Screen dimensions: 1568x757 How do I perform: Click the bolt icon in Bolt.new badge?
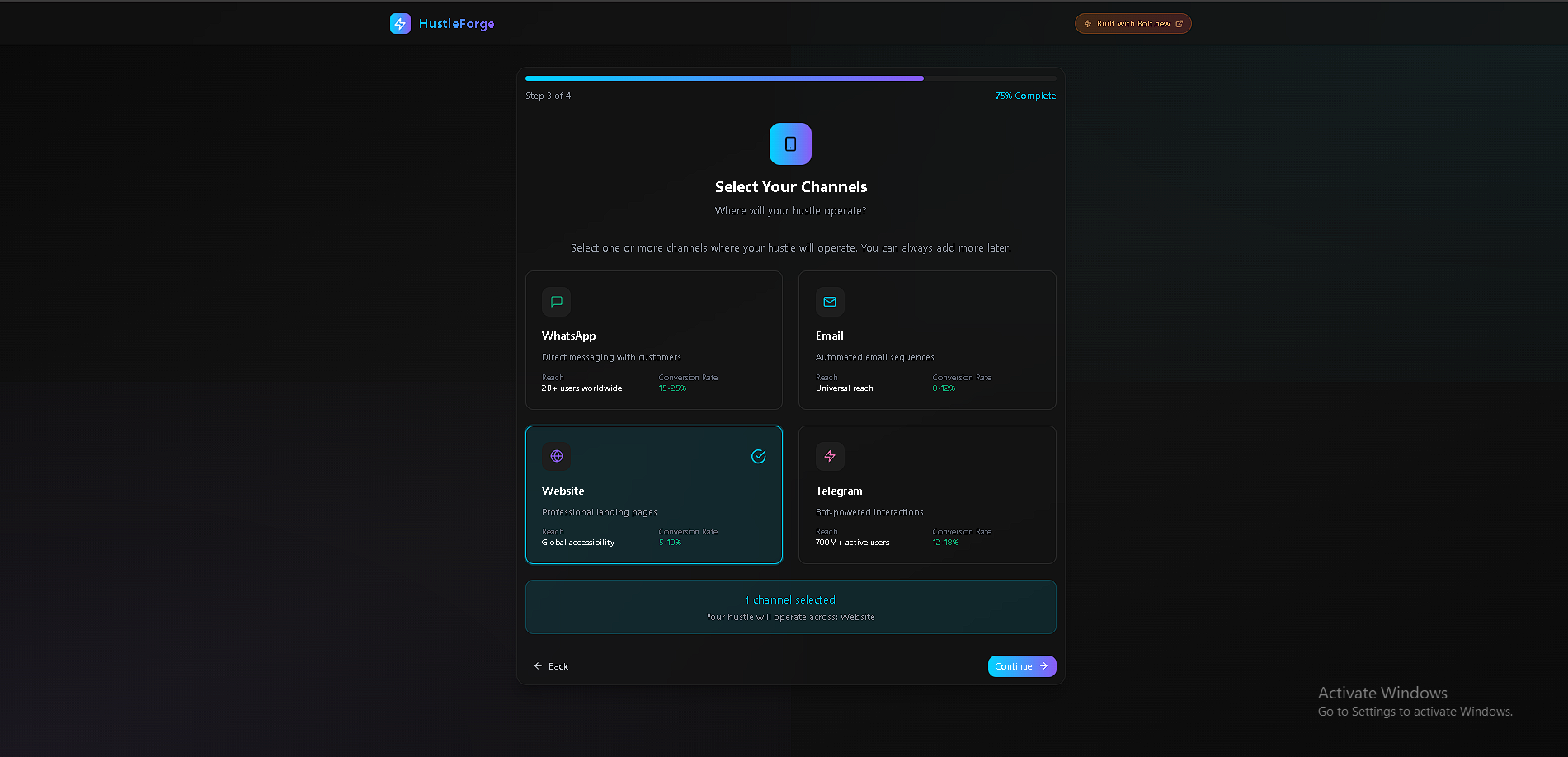tap(1087, 24)
